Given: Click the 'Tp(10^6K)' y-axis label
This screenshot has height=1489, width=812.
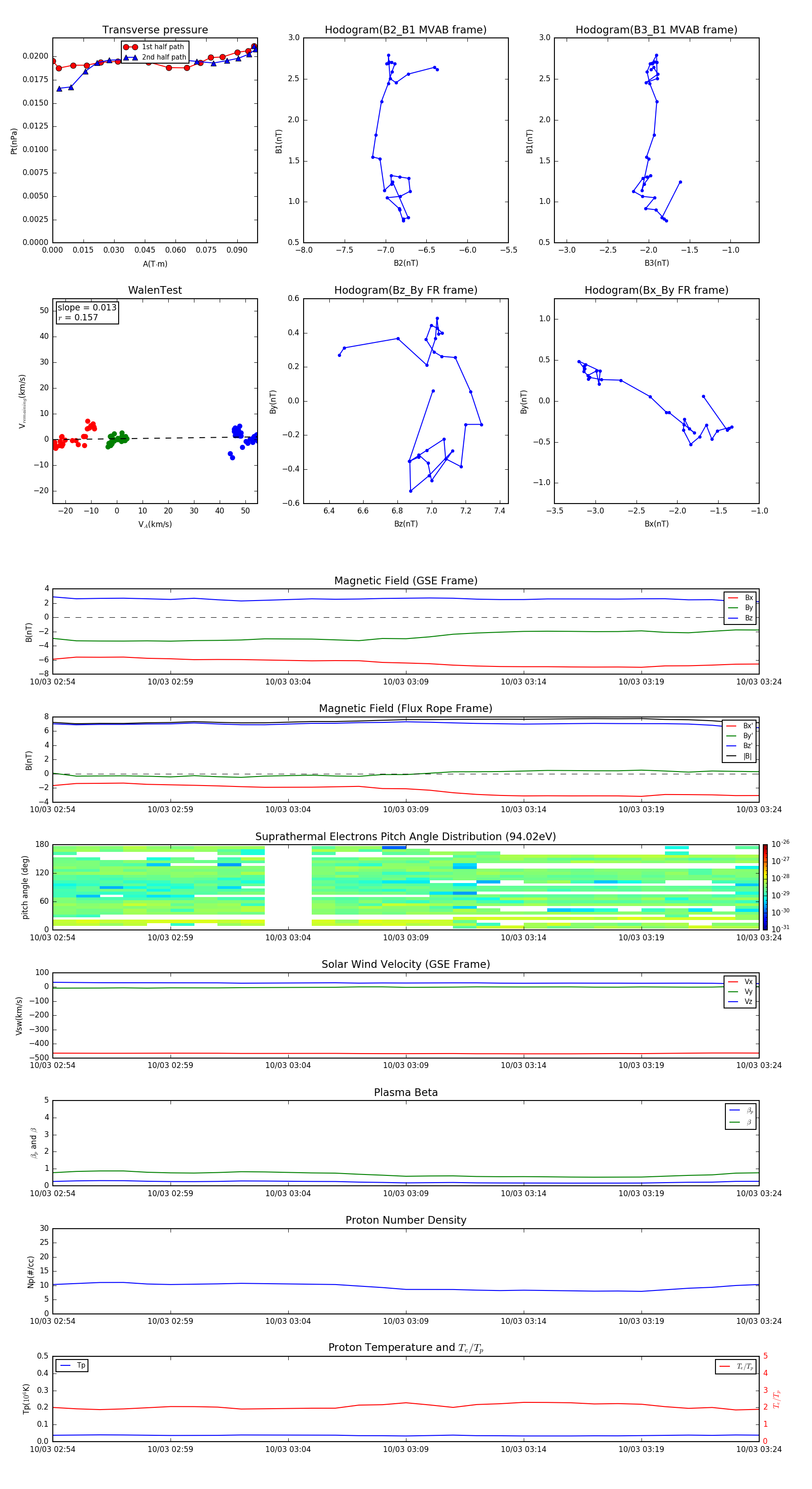Looking at the screenshot, I should point(26,1399).
